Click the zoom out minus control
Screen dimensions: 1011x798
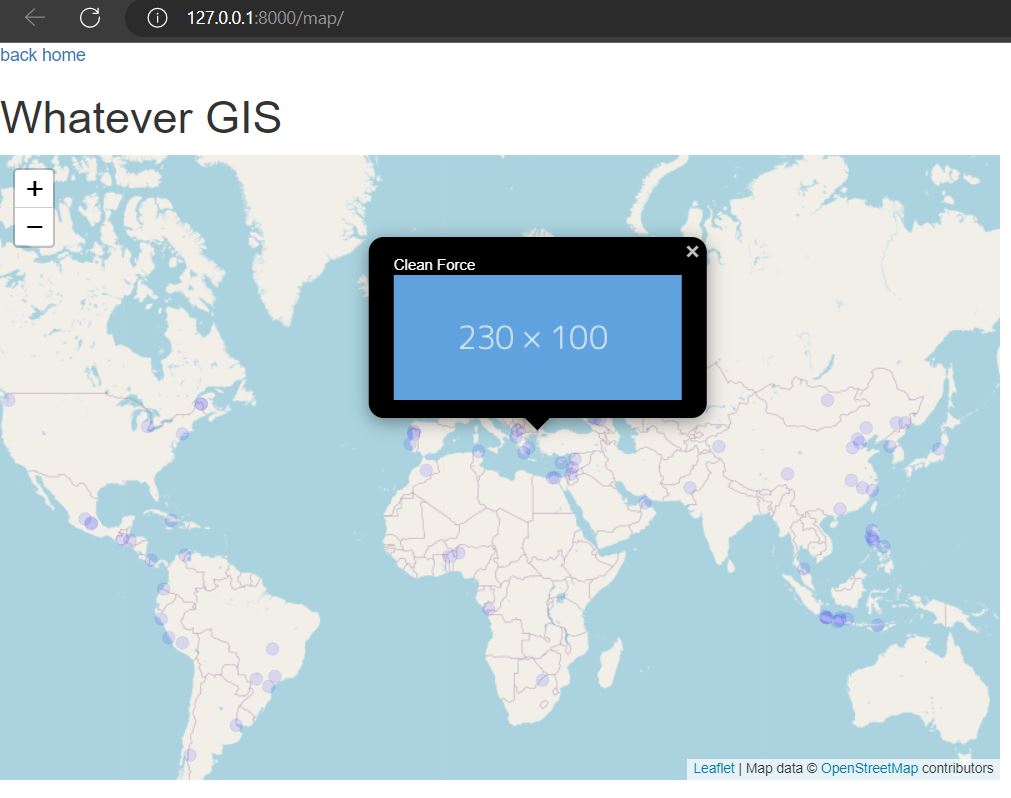(x=34, y=227)
